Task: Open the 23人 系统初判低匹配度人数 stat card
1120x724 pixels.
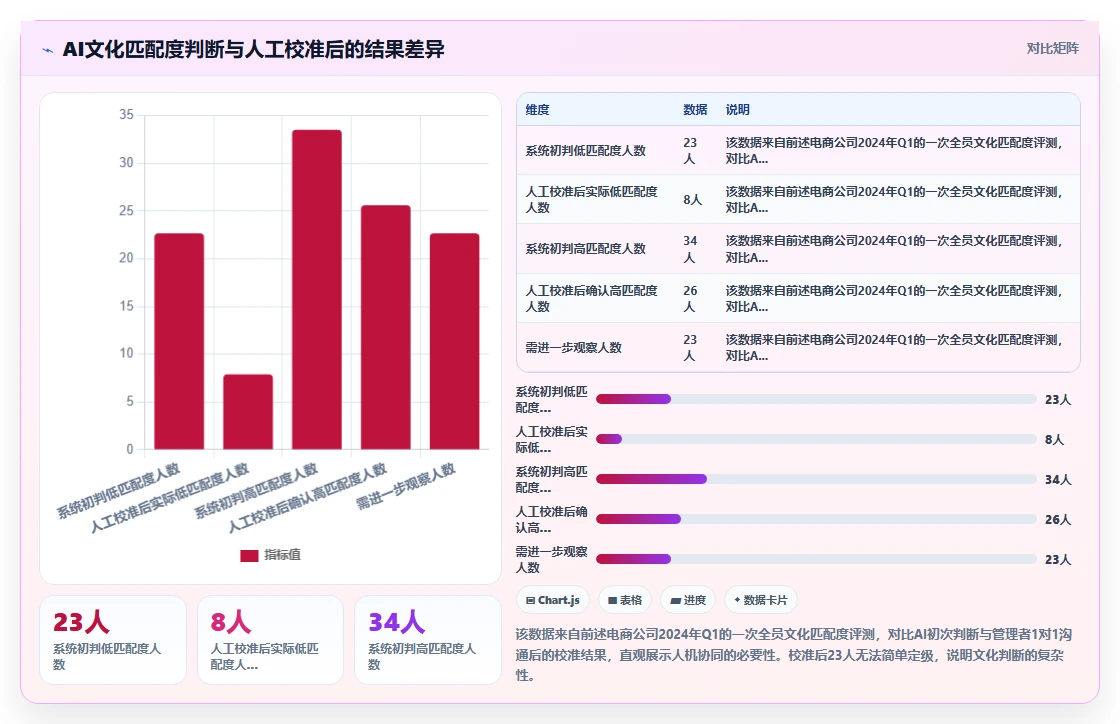Action: (x=113, y=640)
